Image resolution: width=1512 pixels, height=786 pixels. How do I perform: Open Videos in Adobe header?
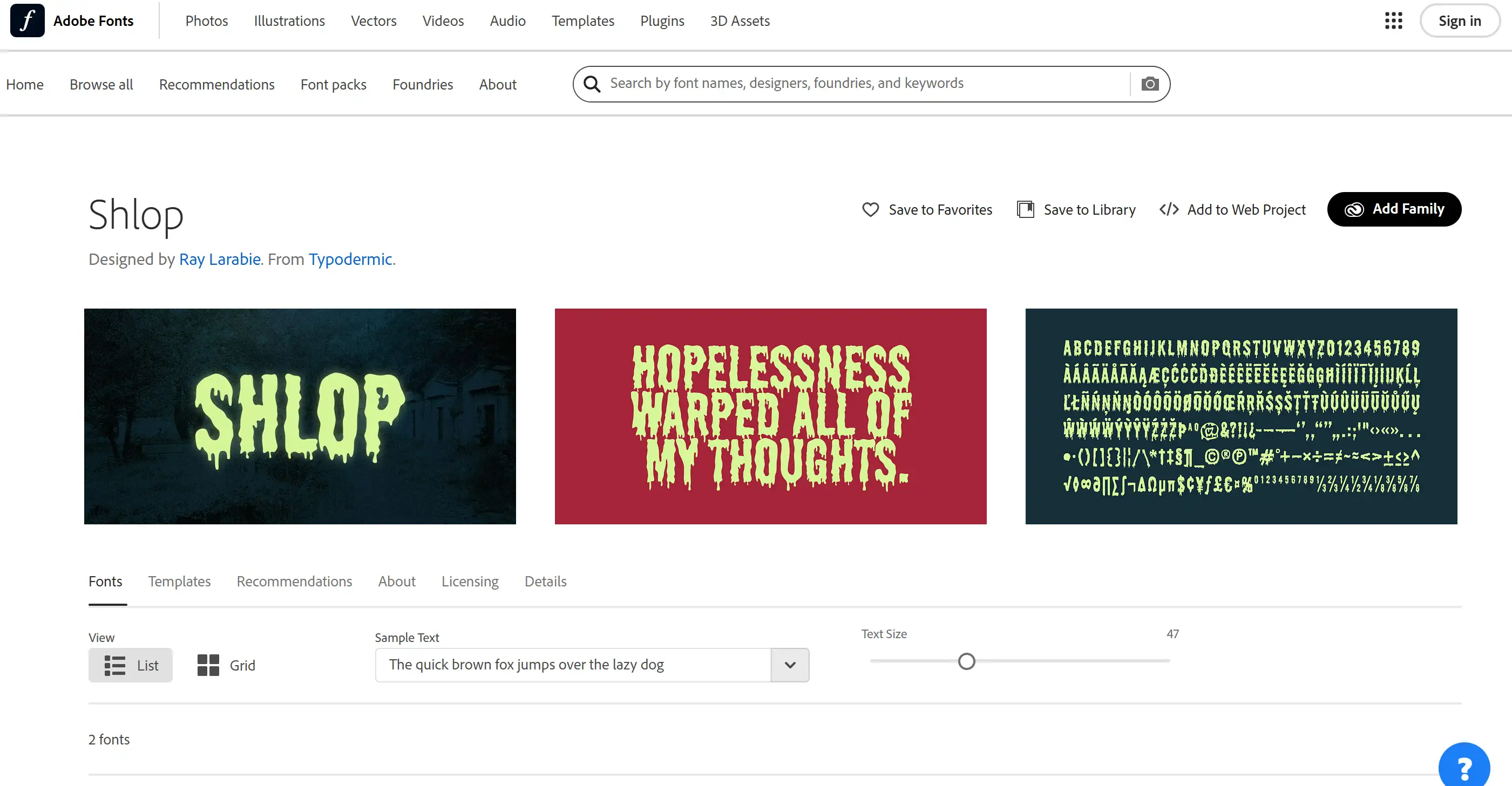(x=443, y=20)
